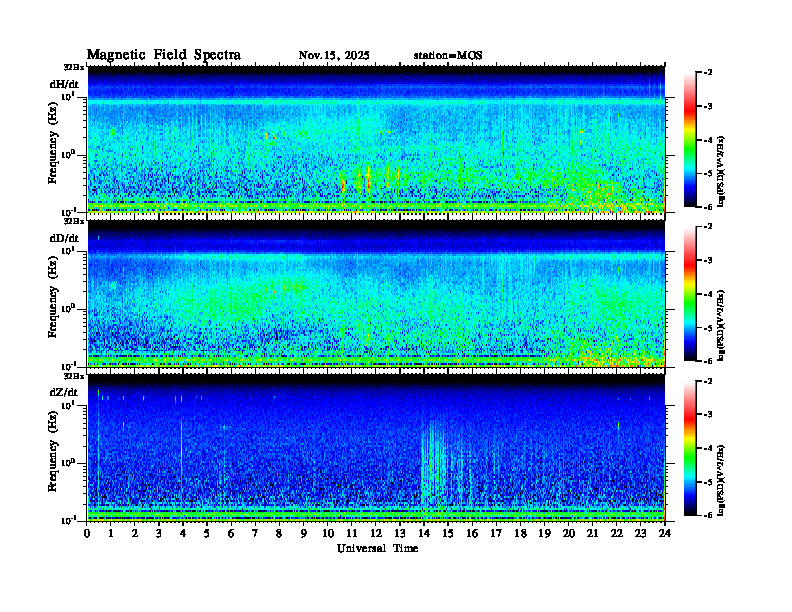Click hour "18" on the time axis

[x=520, y=534]
